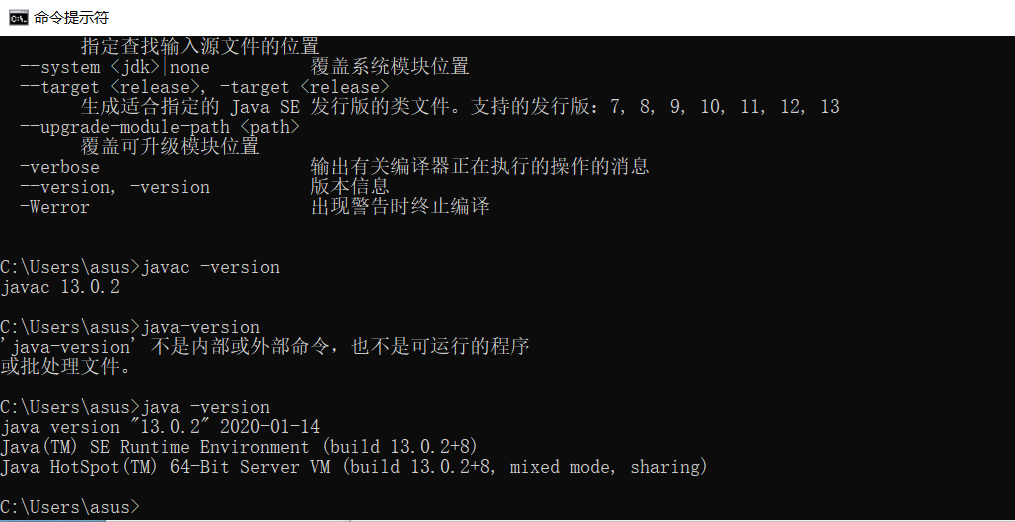1015x522 pixels.
Task: Open the Command Prompt system menu icon
Action: tap(18, 17)
